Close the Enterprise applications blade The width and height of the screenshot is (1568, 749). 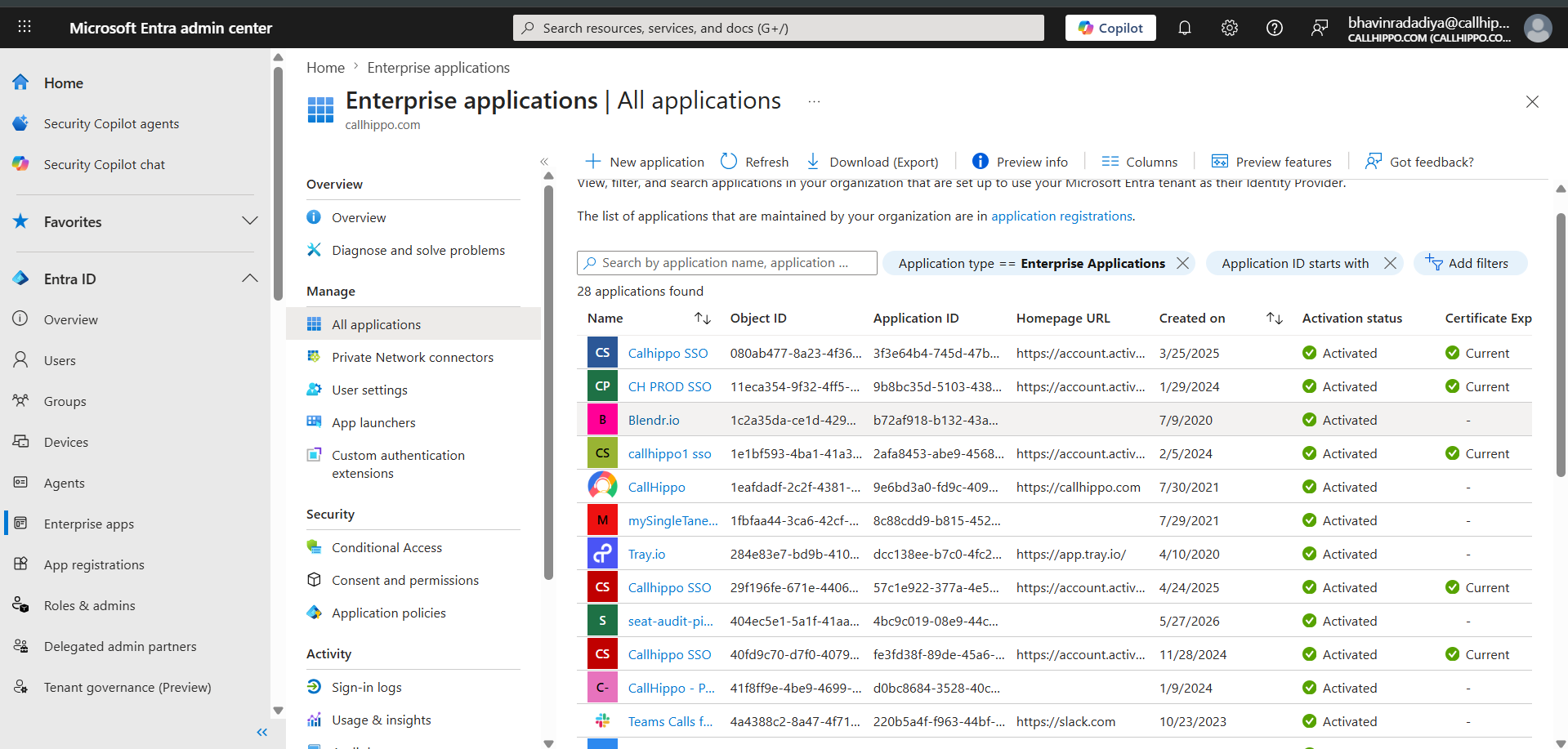point(1532,102)
